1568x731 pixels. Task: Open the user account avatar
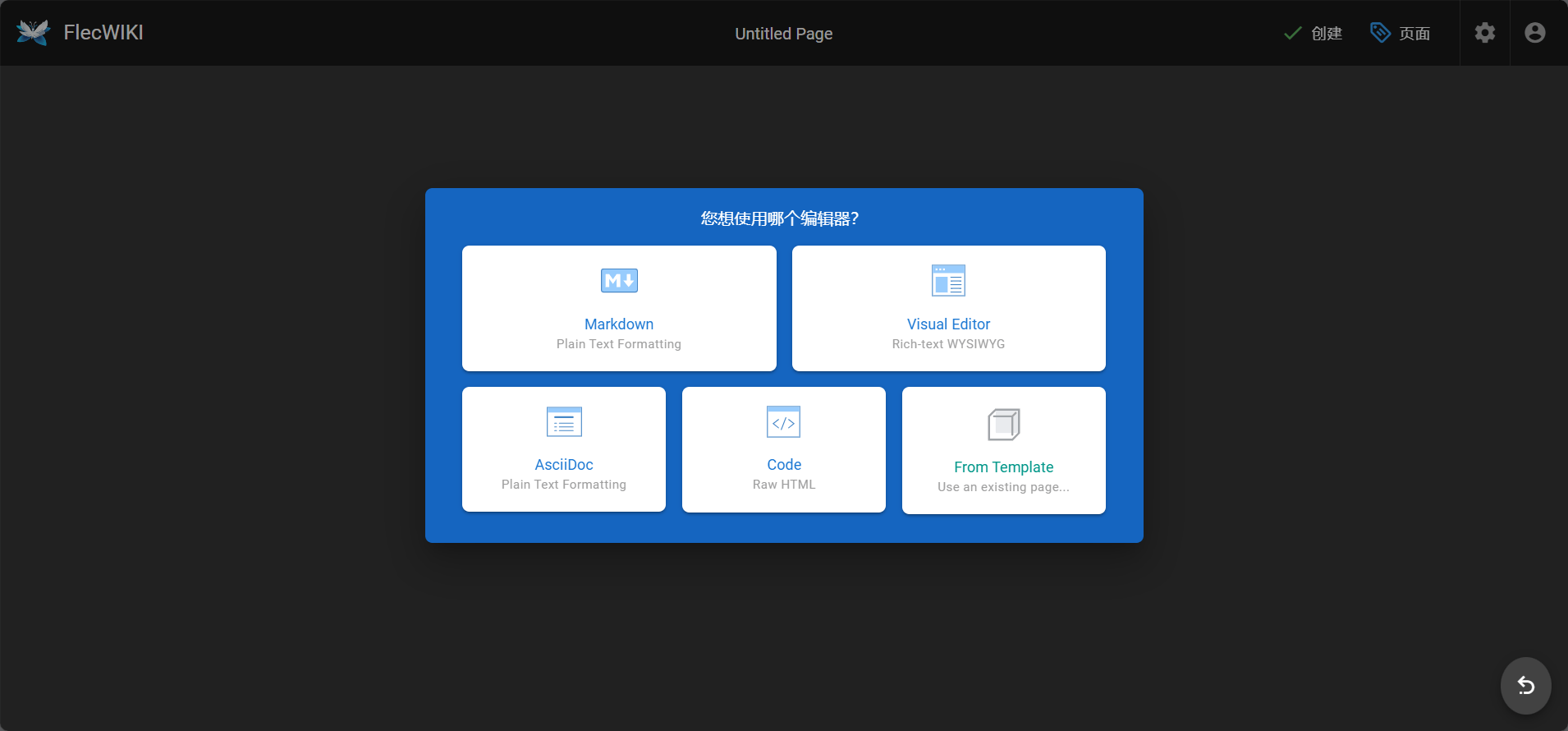1534,33
